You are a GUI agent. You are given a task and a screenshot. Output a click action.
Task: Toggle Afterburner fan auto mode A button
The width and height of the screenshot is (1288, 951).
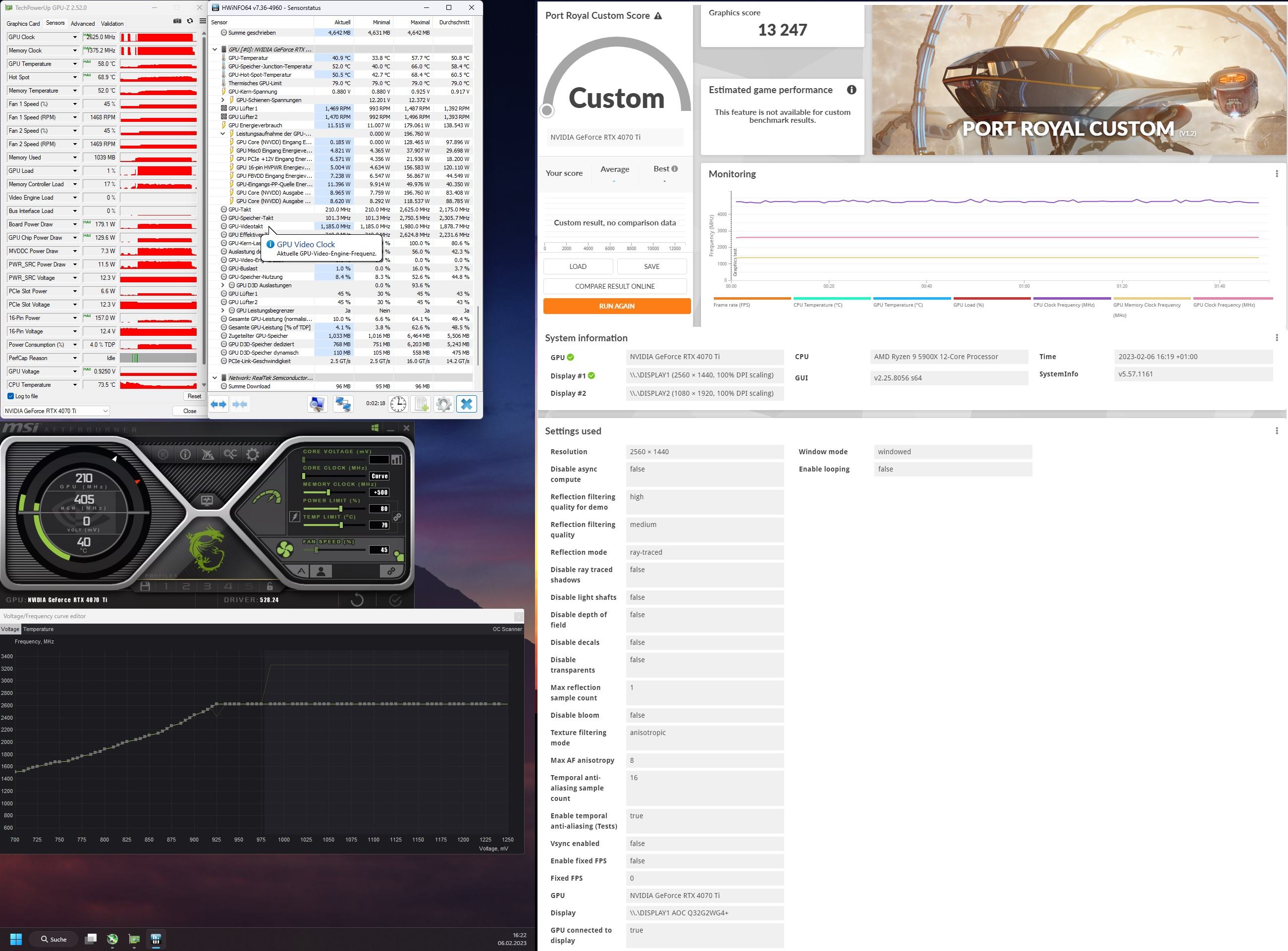[301, 571]
